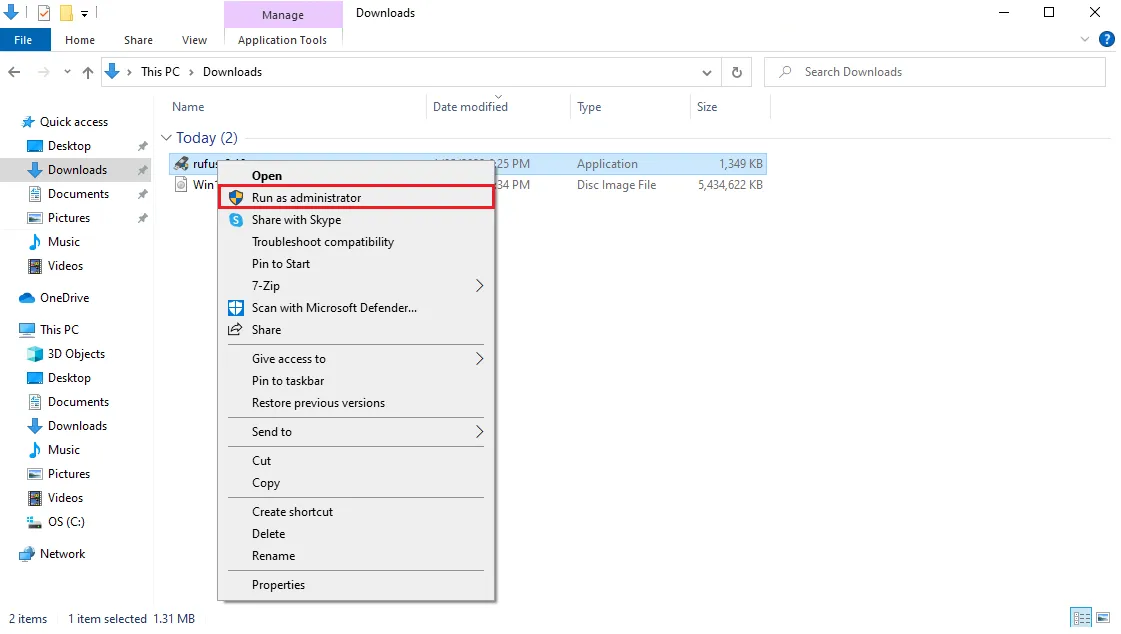1121x634 pixels.
Task: Click the Help question mark icon
Action: (x=1107, y=39)
